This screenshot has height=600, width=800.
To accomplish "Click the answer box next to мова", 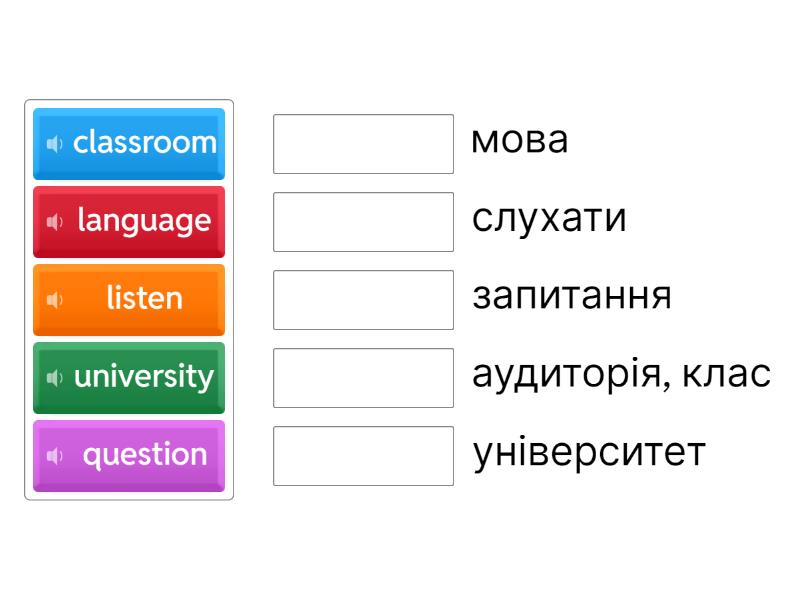I will click(x=363, y=144).
